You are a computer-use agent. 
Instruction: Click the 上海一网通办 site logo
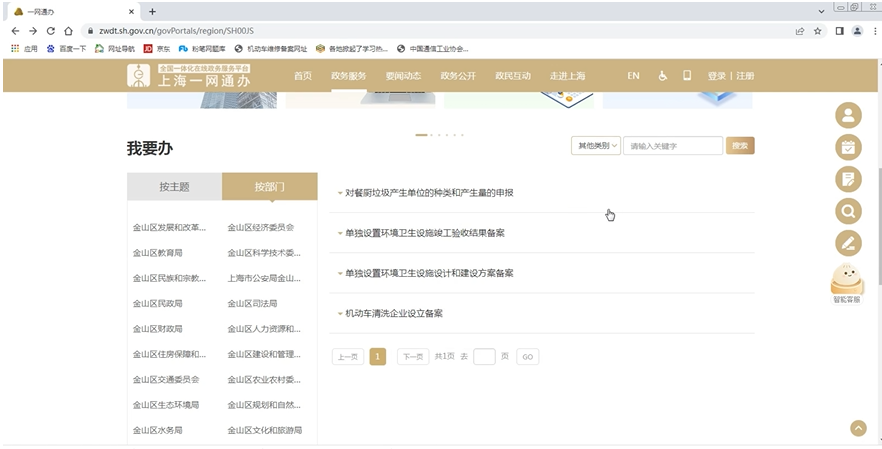click(x=189, y=75)
